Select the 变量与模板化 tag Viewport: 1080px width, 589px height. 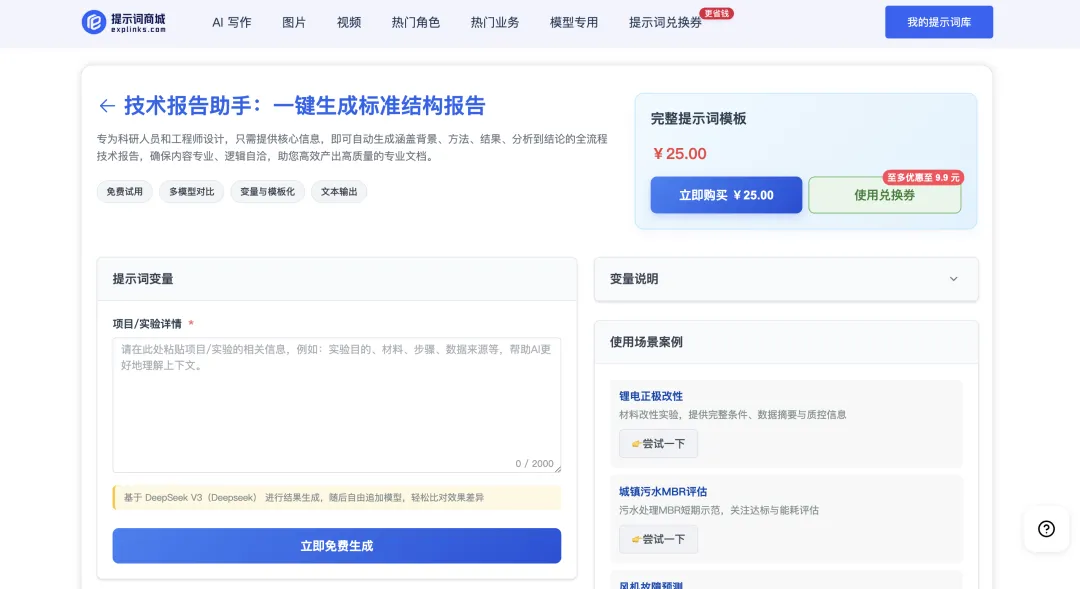click(267, 192)
